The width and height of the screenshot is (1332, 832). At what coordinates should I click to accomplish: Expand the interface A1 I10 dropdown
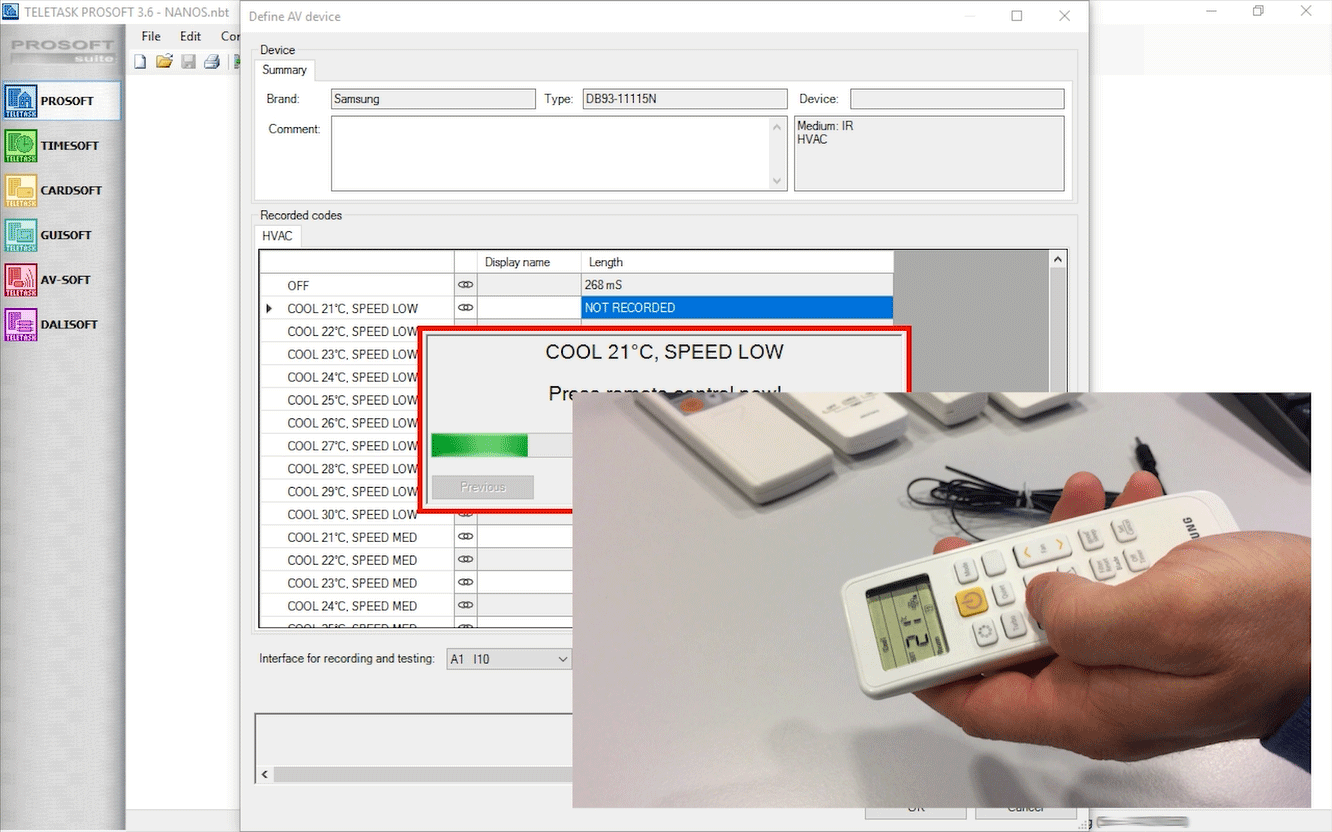561,659
